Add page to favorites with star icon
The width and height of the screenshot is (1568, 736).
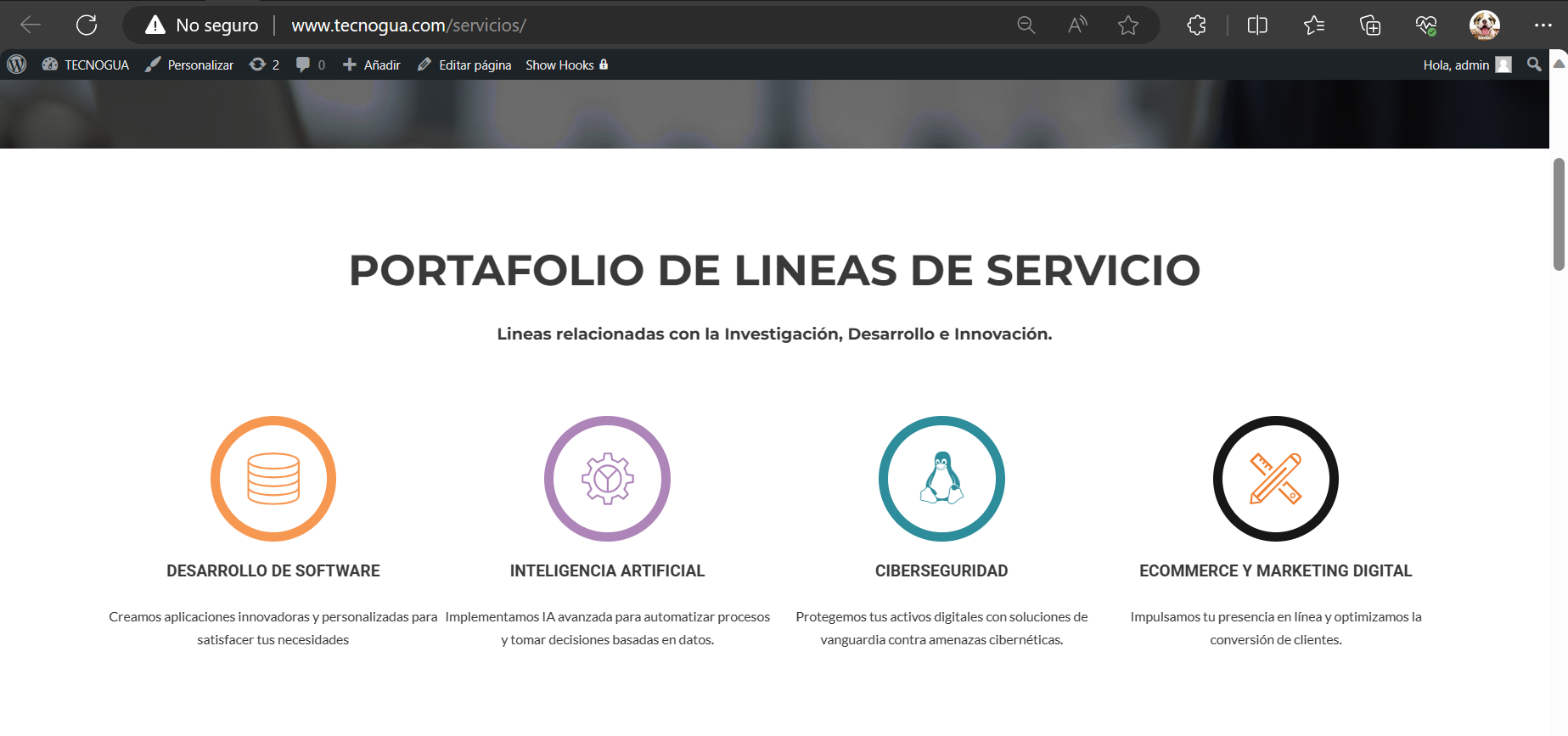click(x=1128, y=25)
